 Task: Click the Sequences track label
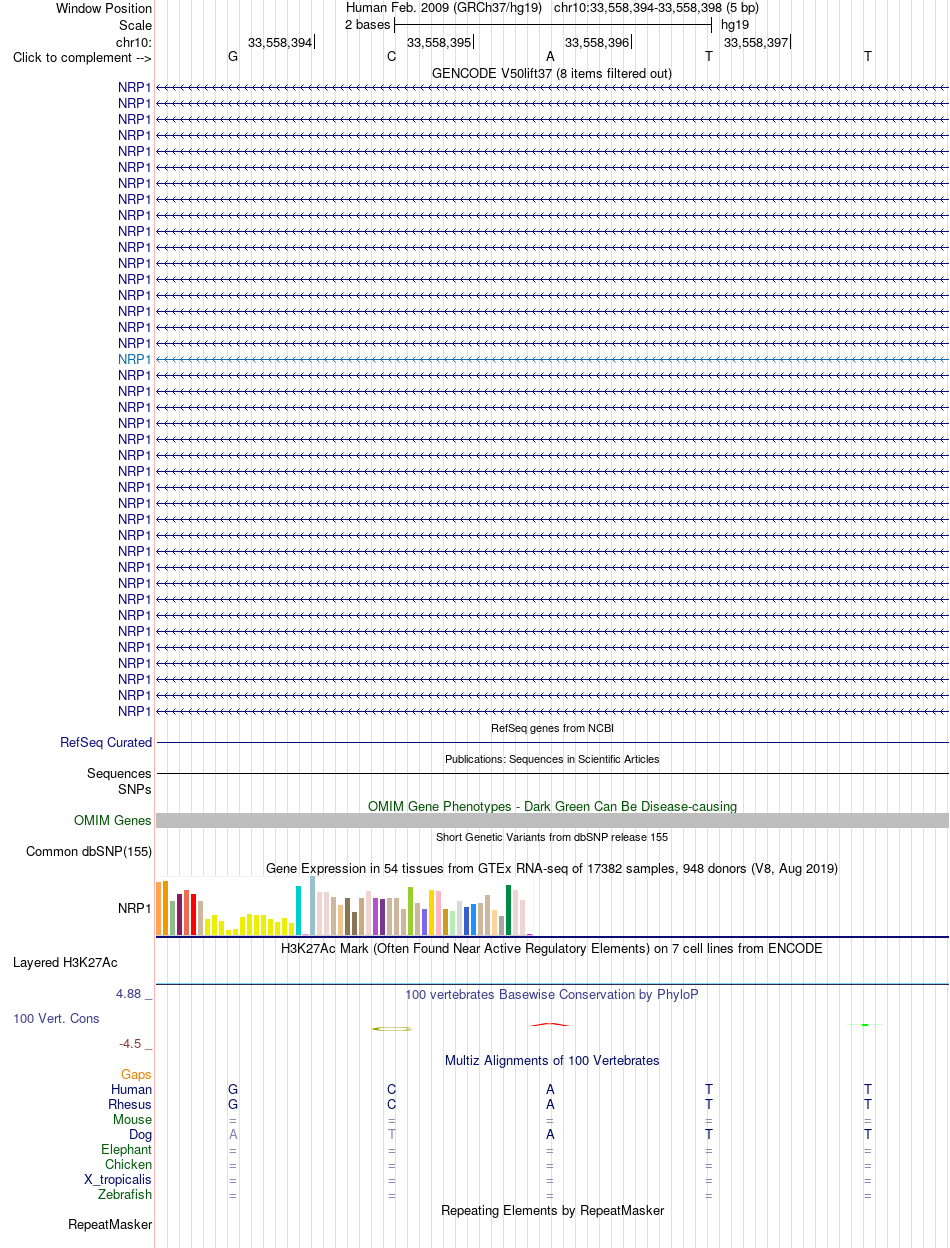pos(120,774)
